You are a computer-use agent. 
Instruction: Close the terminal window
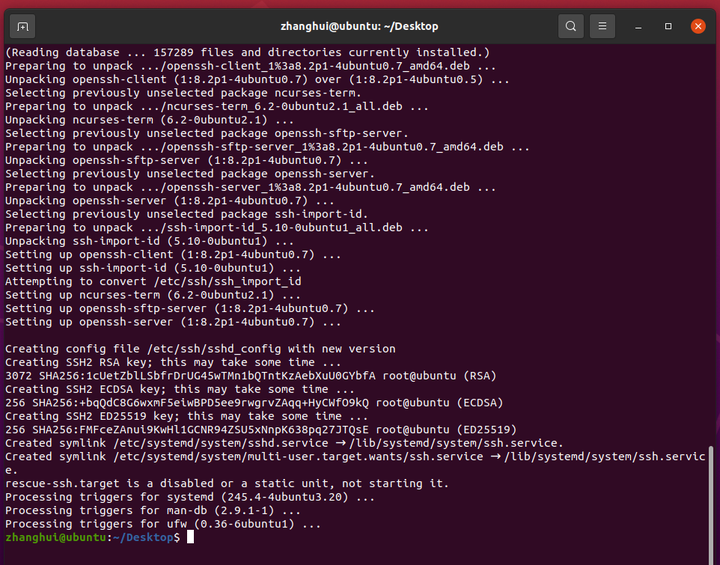698,26
